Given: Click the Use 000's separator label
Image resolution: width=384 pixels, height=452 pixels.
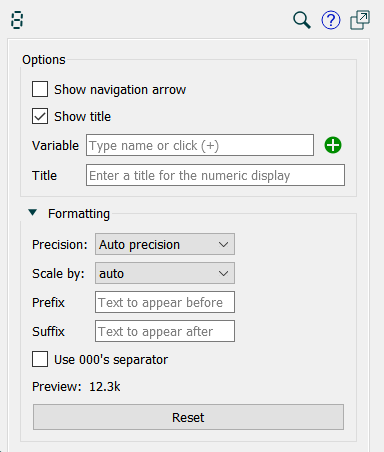Looking at the screenshot, I should 111,360.
